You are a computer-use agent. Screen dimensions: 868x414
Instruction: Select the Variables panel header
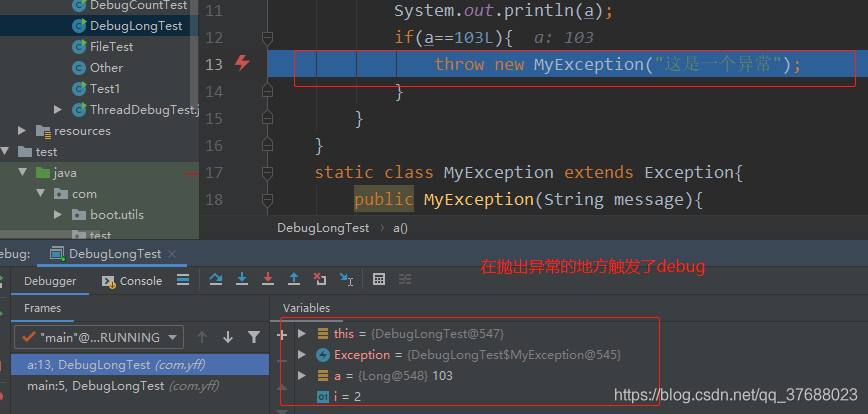point(306,308)
